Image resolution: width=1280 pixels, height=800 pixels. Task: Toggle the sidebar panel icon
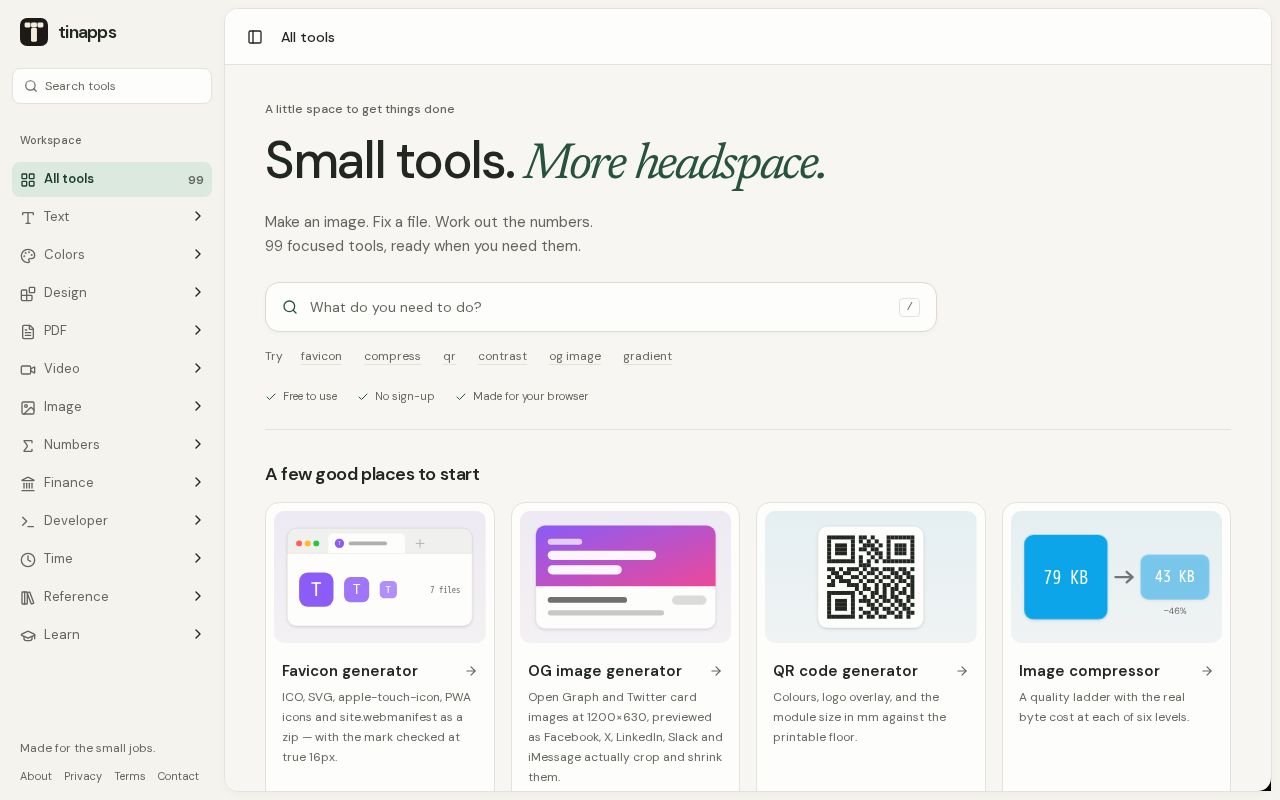(x=255, y=37)
